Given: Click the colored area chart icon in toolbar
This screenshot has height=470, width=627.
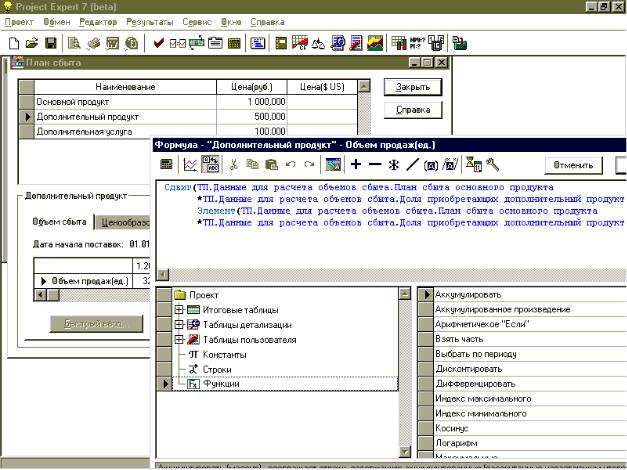Looking at the screenshot, I should click(x=375, y=43).
